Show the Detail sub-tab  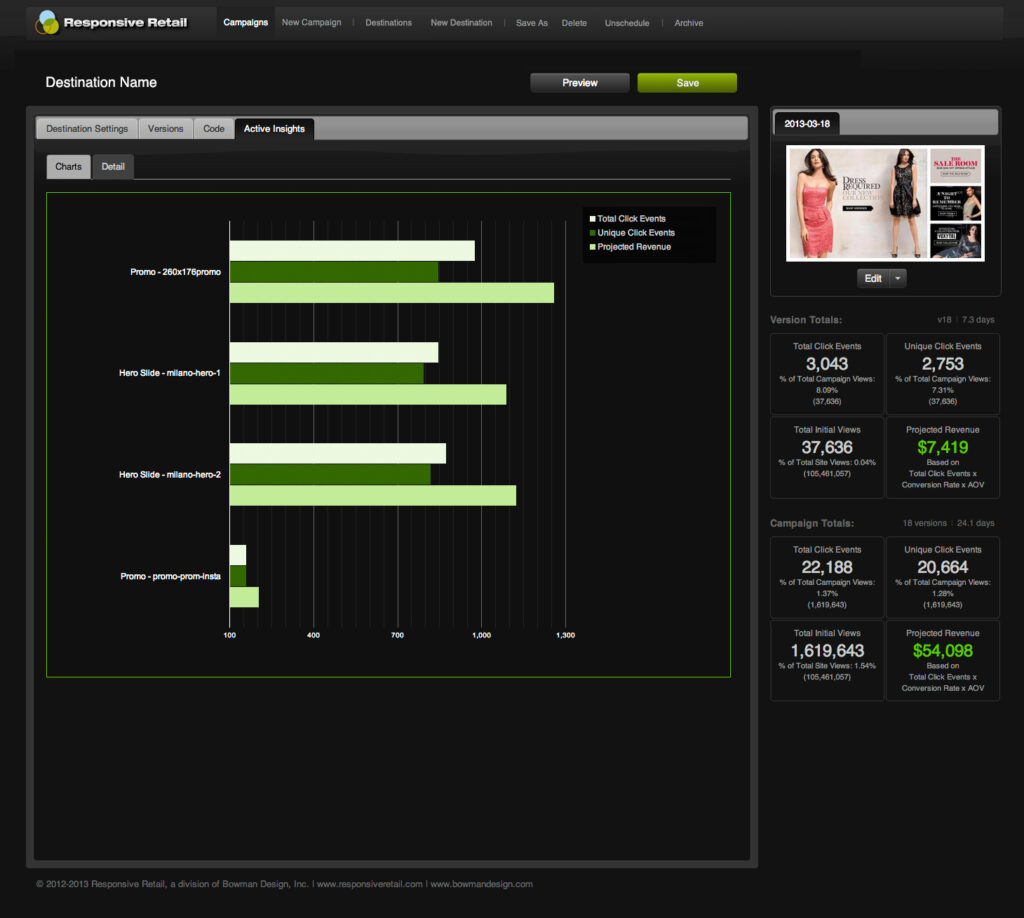click(x=113, y=166)
